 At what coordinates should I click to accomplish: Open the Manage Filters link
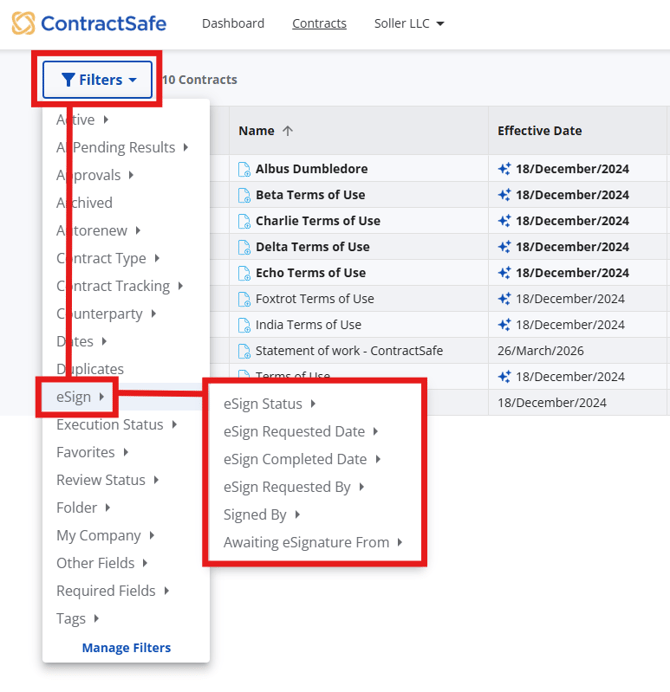tap(126, 647)
